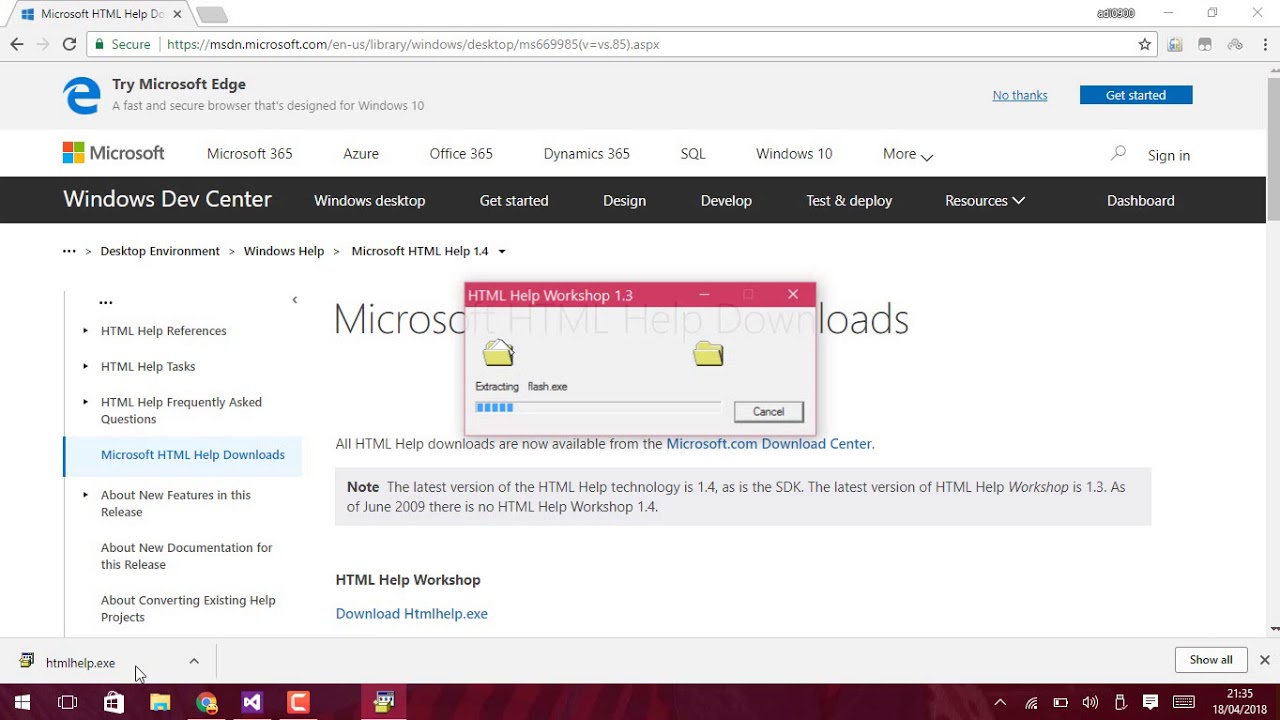Screen dimensions: 1280x720
Task: Dismiss Edge promo with No thanks
Action: click(x=1020, y=95)
